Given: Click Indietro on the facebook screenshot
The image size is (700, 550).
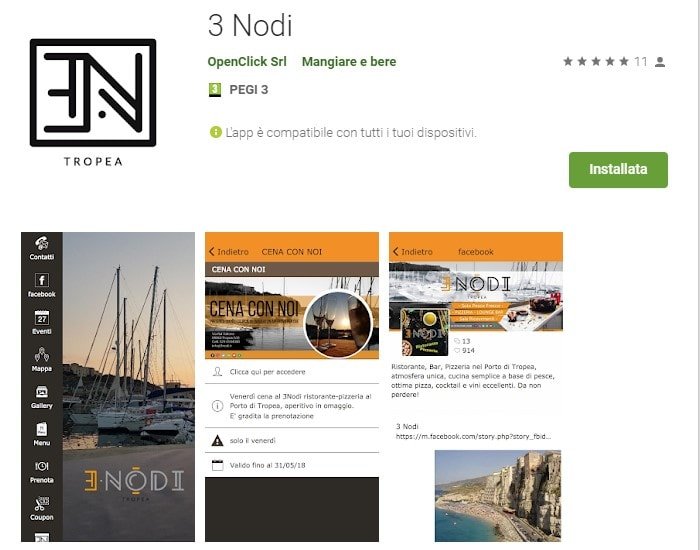Looking at the screenshot, I should [x=412, y=252].
